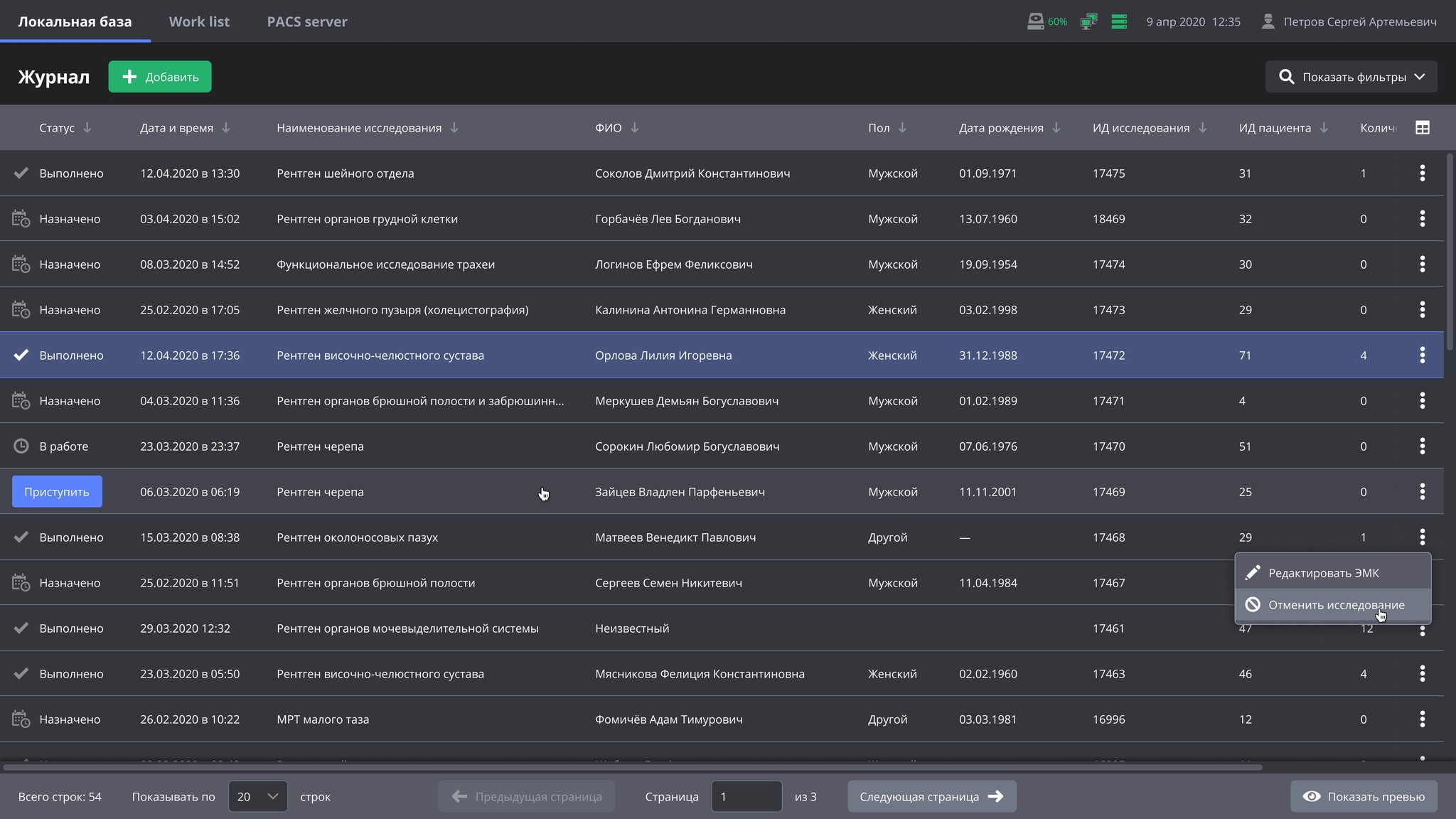Screen dimensions: 1456x819
Task: Select Отменить исследование in the context menu
Action: [1335, 605]
